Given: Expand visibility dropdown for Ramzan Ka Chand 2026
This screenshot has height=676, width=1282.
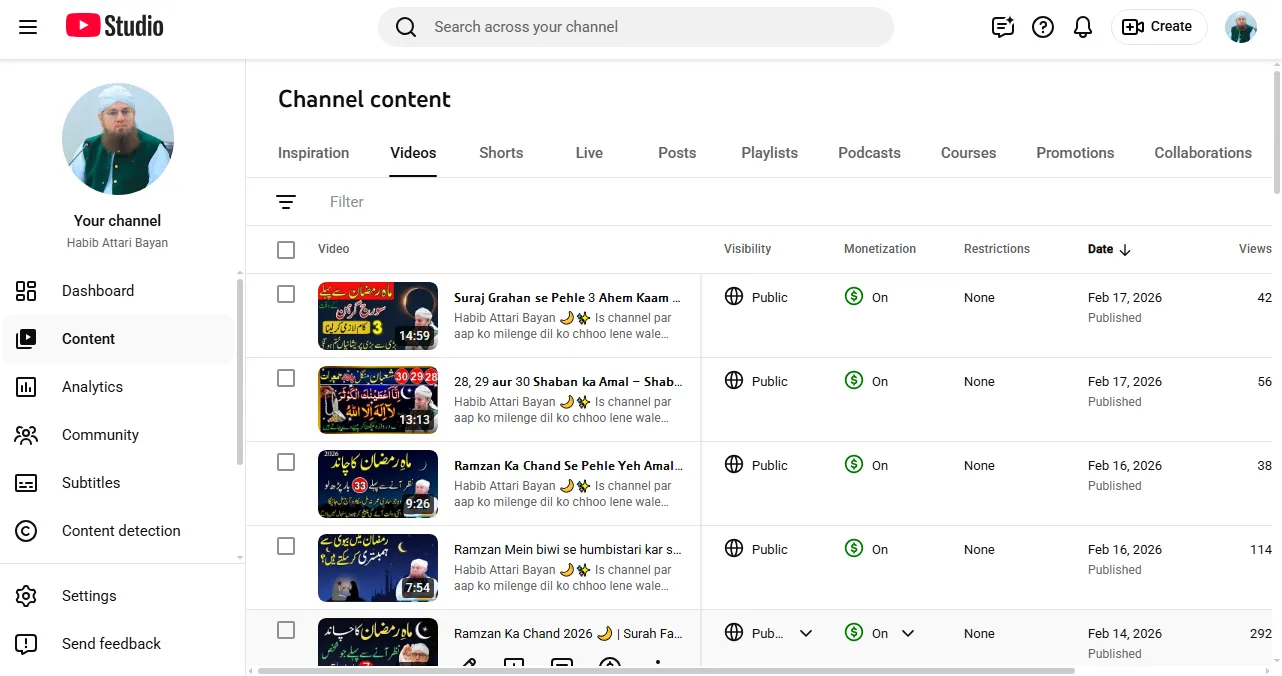Looking at the screenshot, I should point(806,633).
